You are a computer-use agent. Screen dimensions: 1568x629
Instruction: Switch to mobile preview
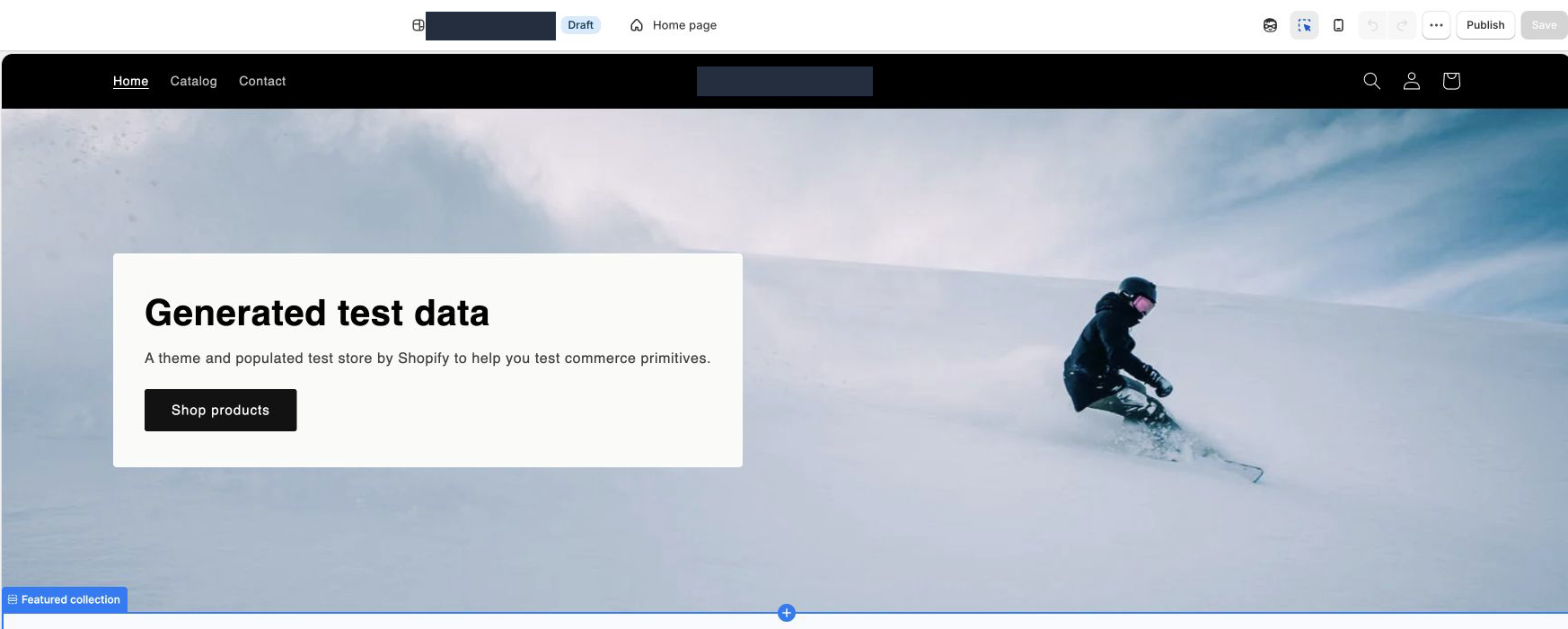click(1338, 25)
